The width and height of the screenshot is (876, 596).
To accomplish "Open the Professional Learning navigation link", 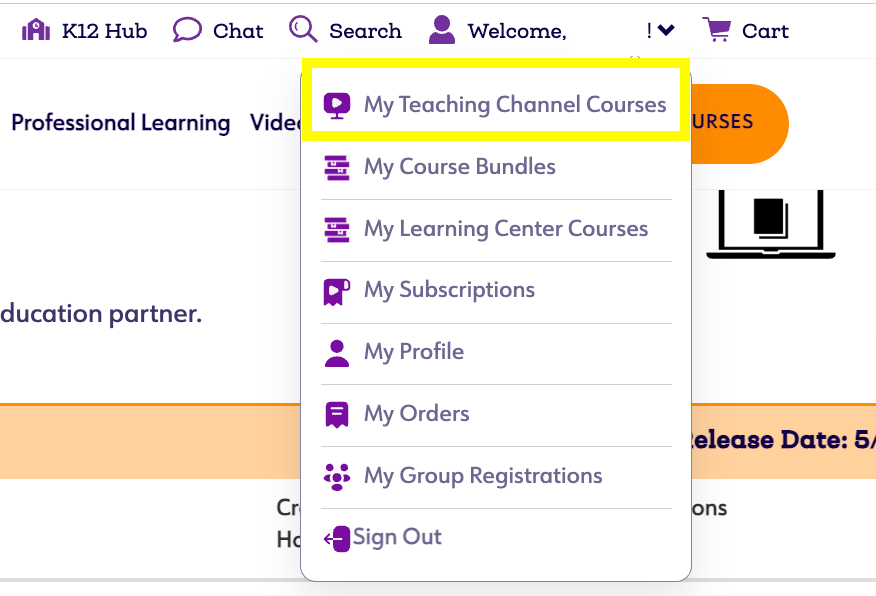I will point(120,123).
